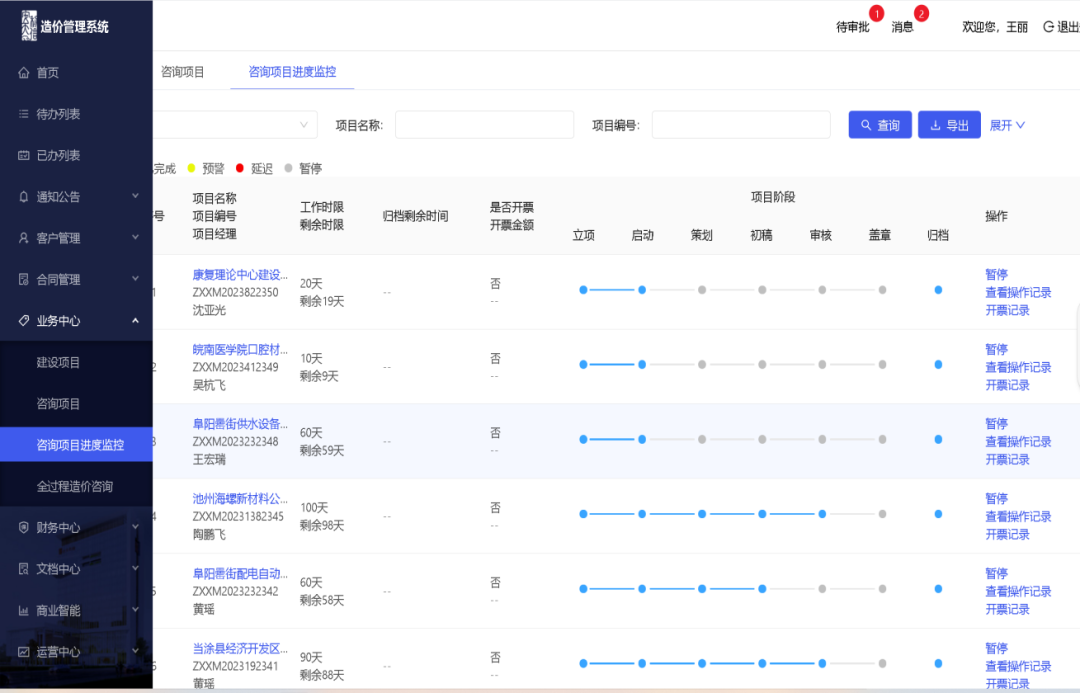This screenshot has height=693, width=1080.
Task: Switch to the 咨询项目 tab
Action: [183, 72]
